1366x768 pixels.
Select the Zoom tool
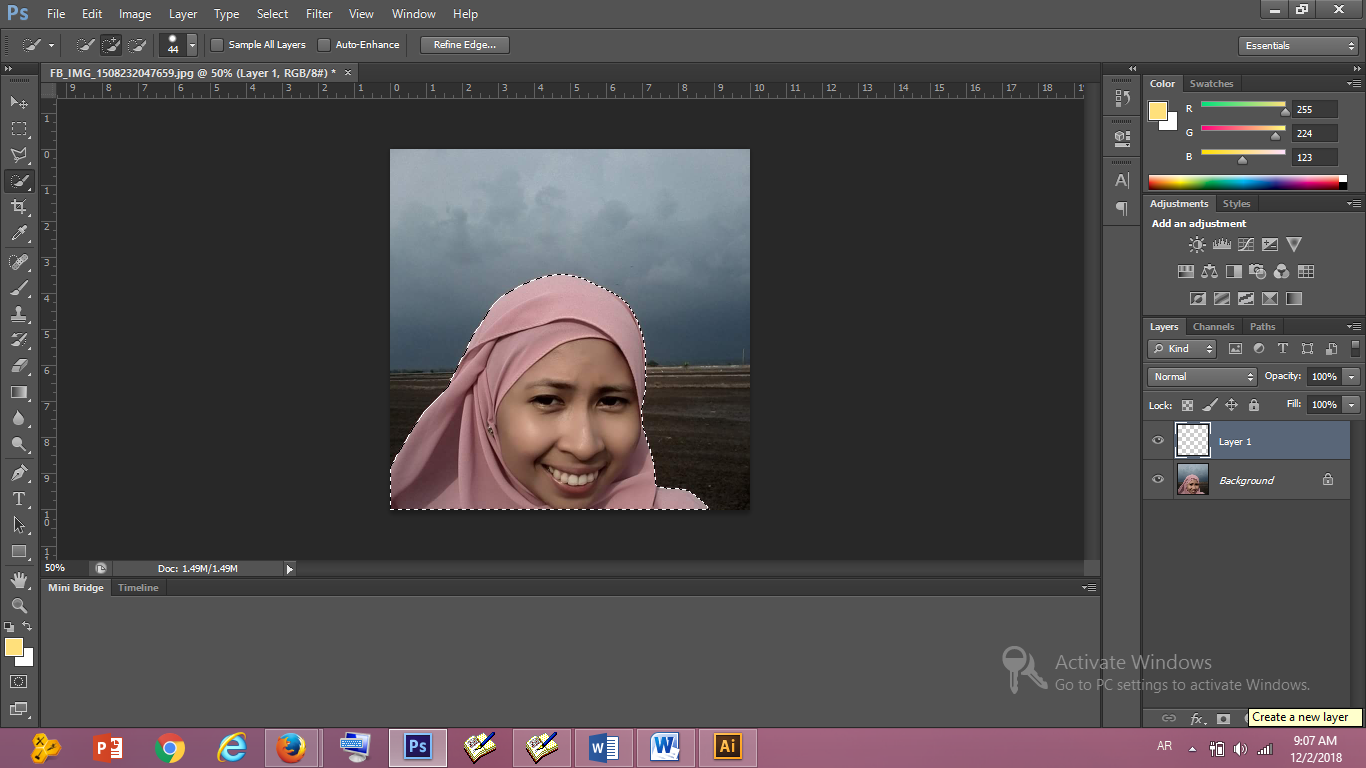pyautogui.click(x=19, y=604)
